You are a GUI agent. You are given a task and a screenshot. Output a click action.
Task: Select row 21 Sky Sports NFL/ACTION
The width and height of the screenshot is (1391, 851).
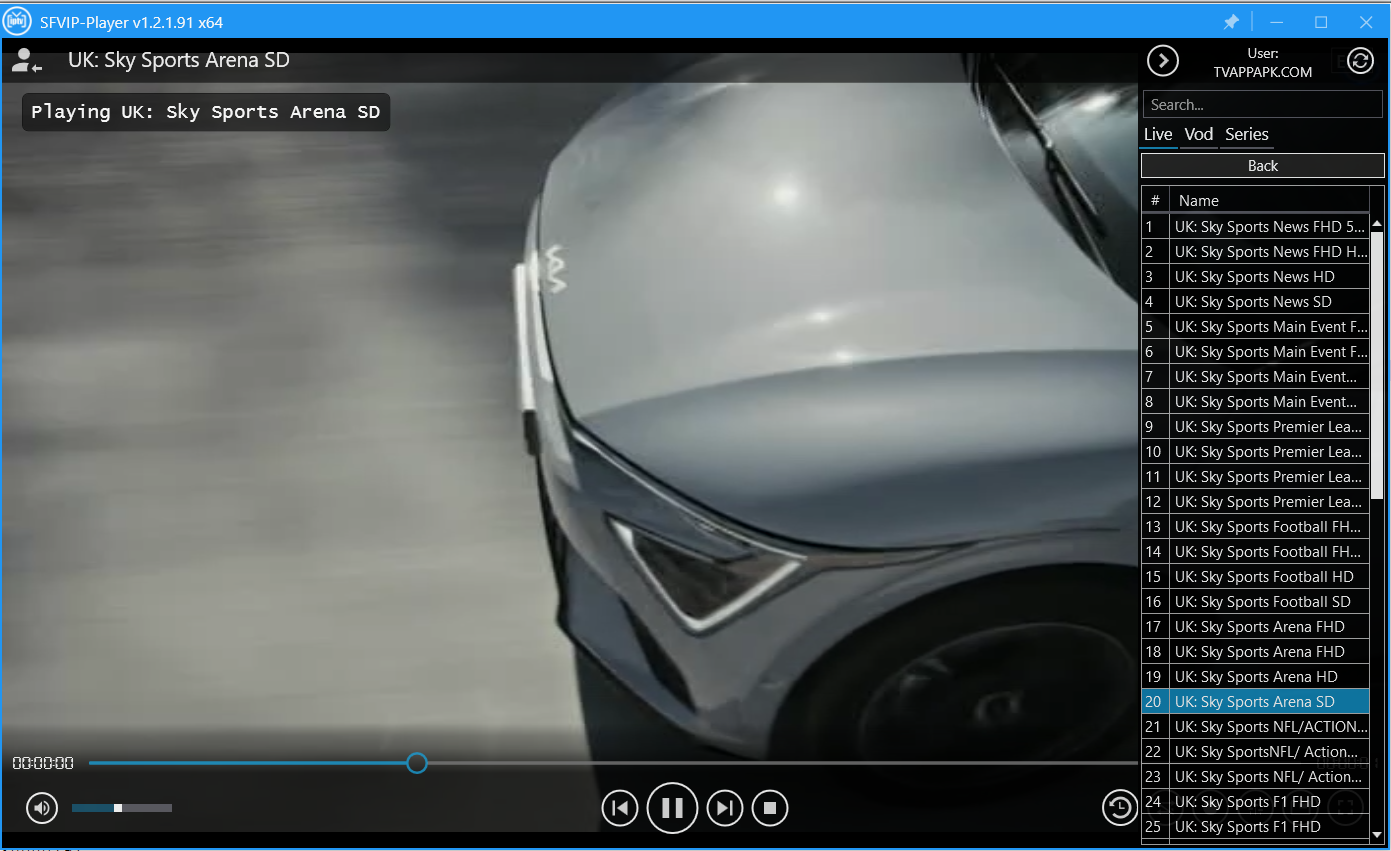pos(1256,727)
